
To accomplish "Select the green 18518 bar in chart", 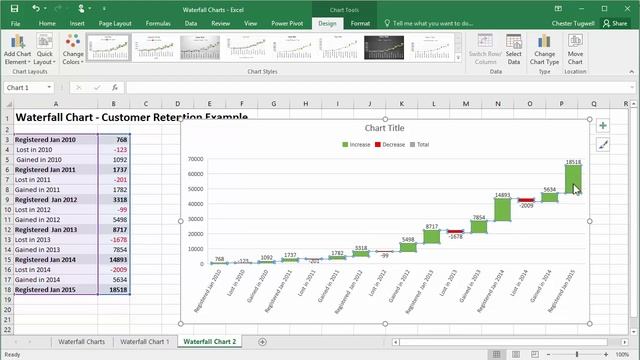I will tap(573, 178).
